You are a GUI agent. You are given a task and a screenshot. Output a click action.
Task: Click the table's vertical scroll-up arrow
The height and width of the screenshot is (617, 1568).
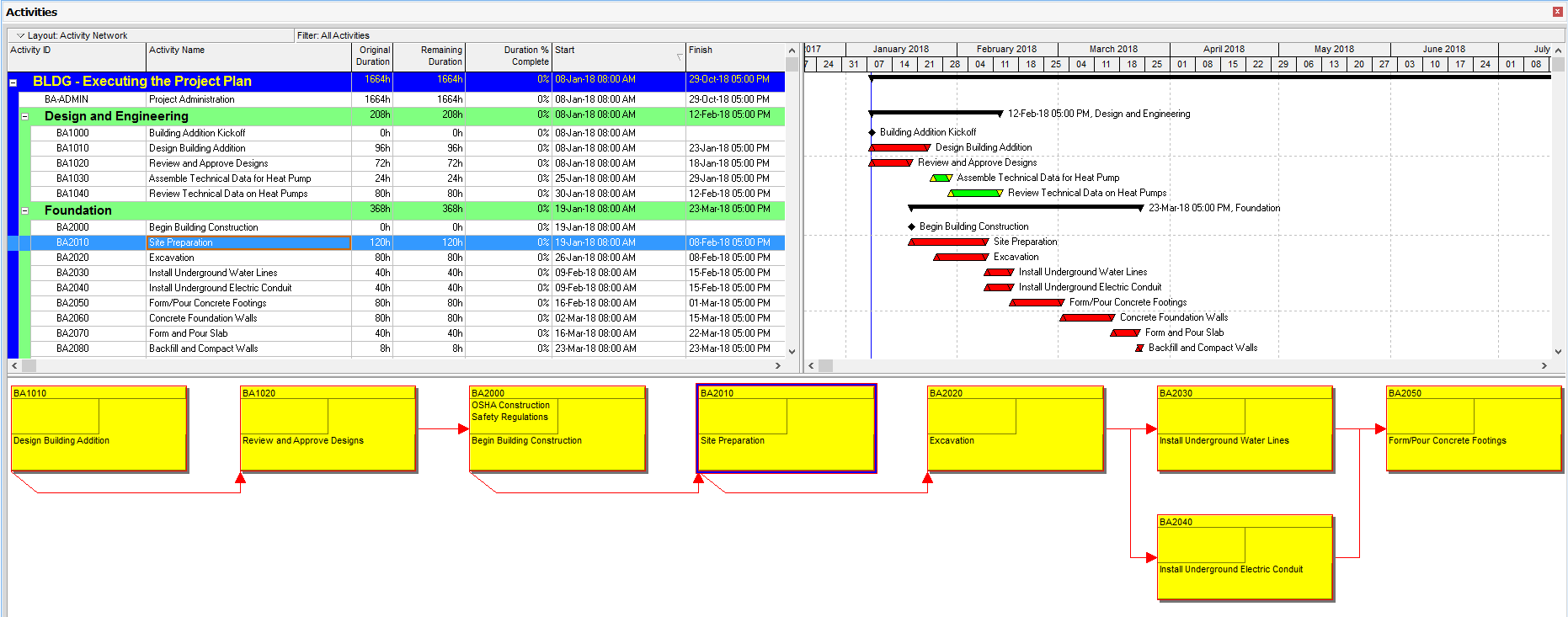click(792, 51)
